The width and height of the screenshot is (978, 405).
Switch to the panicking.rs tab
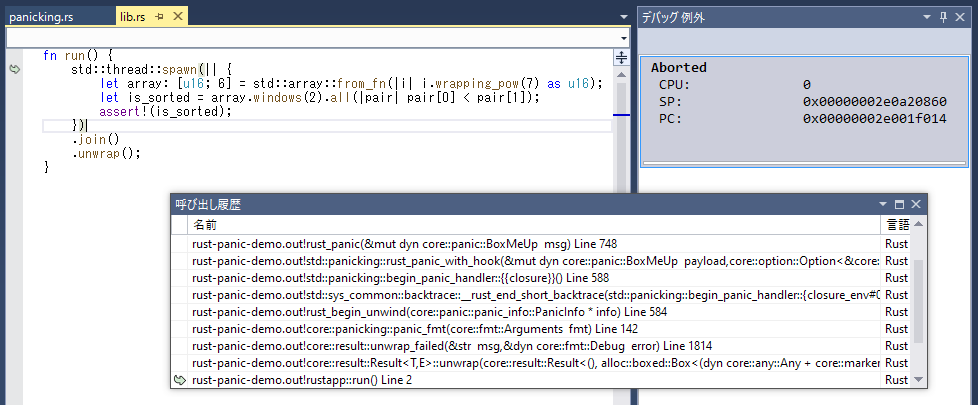[42, 17]
